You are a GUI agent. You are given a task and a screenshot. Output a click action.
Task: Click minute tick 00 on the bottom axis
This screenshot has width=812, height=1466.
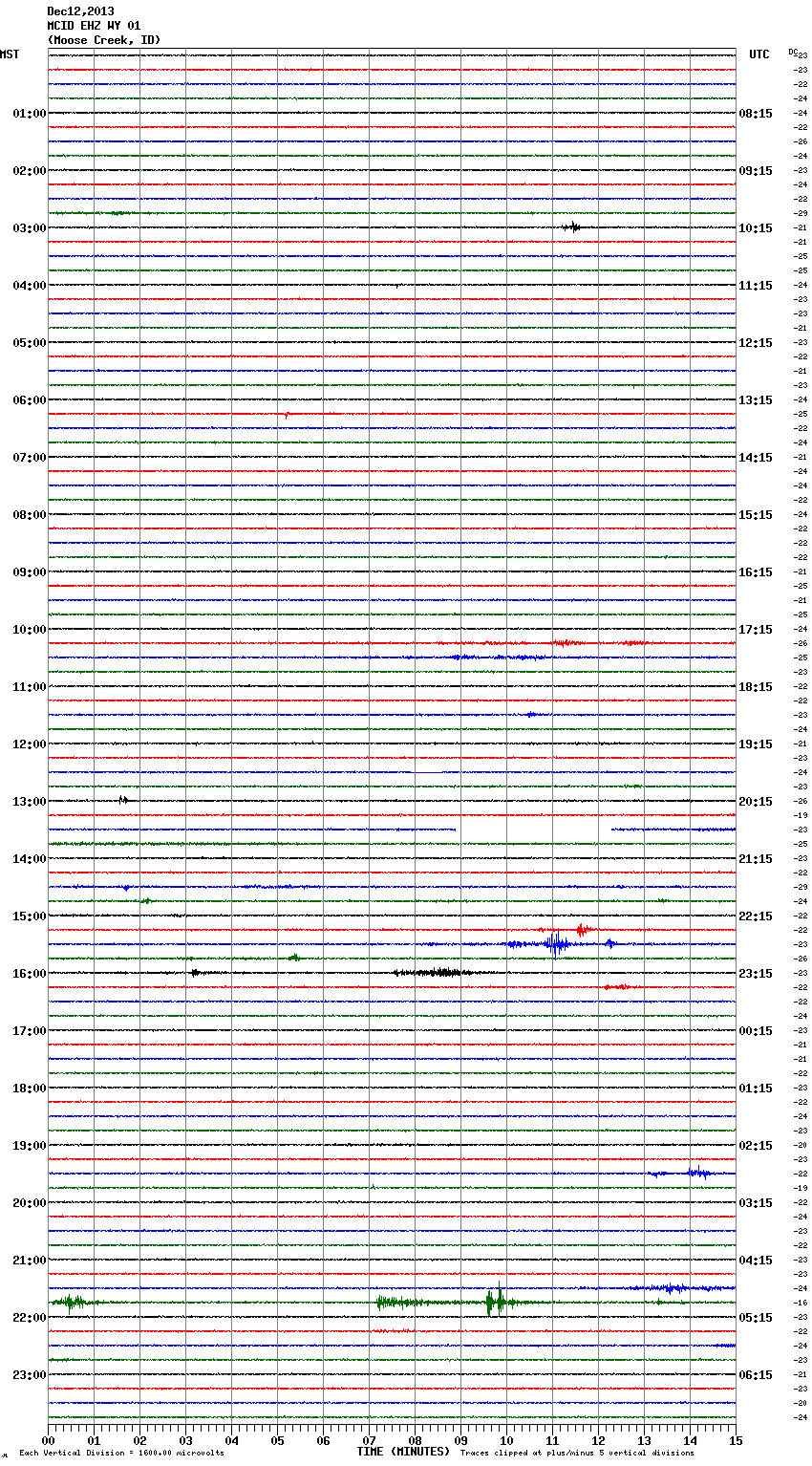click(48, 1440)
